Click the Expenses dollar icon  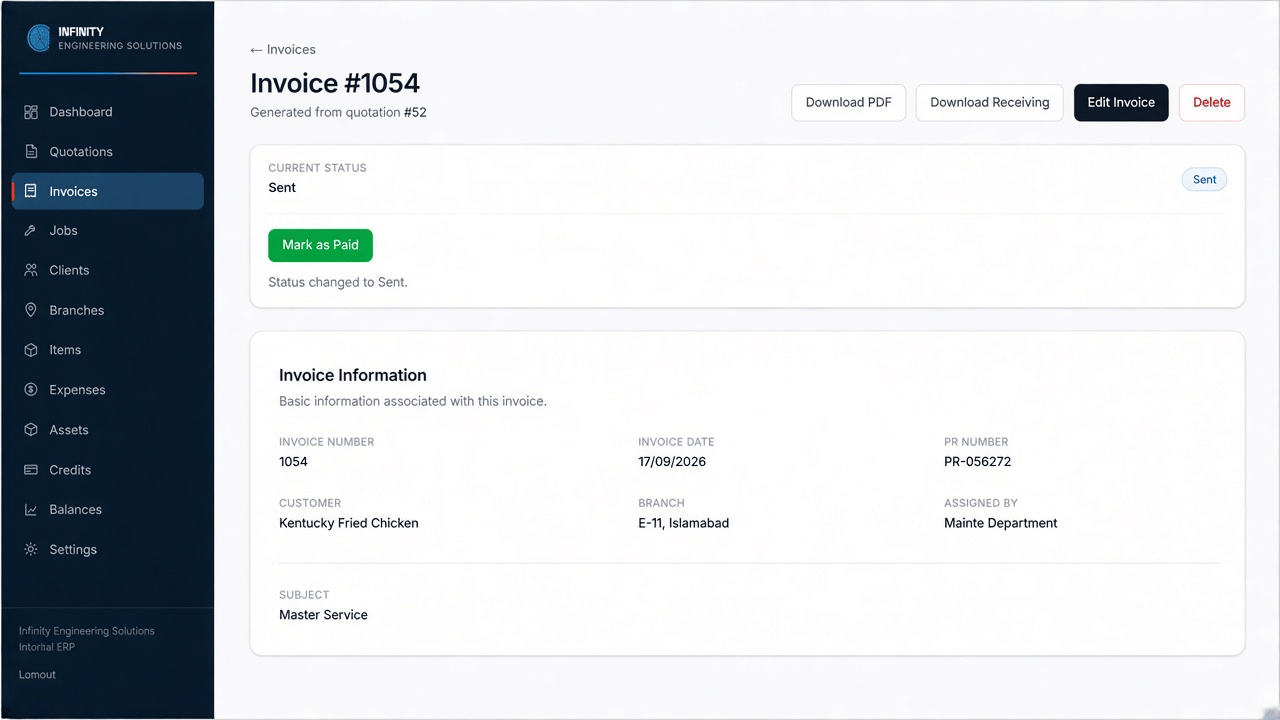point(31,390)
